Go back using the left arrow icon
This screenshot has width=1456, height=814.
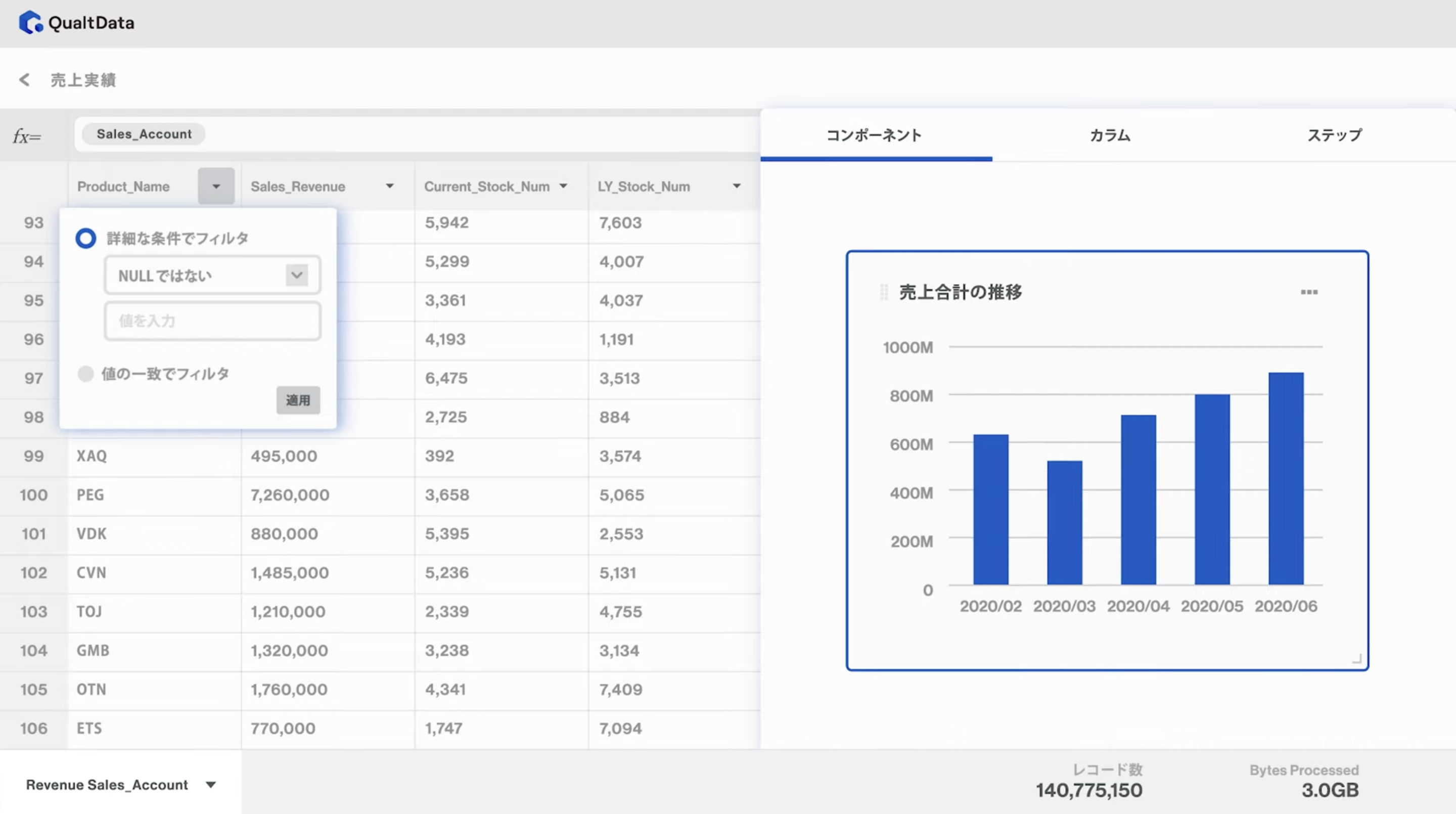(x=24, y=80)
